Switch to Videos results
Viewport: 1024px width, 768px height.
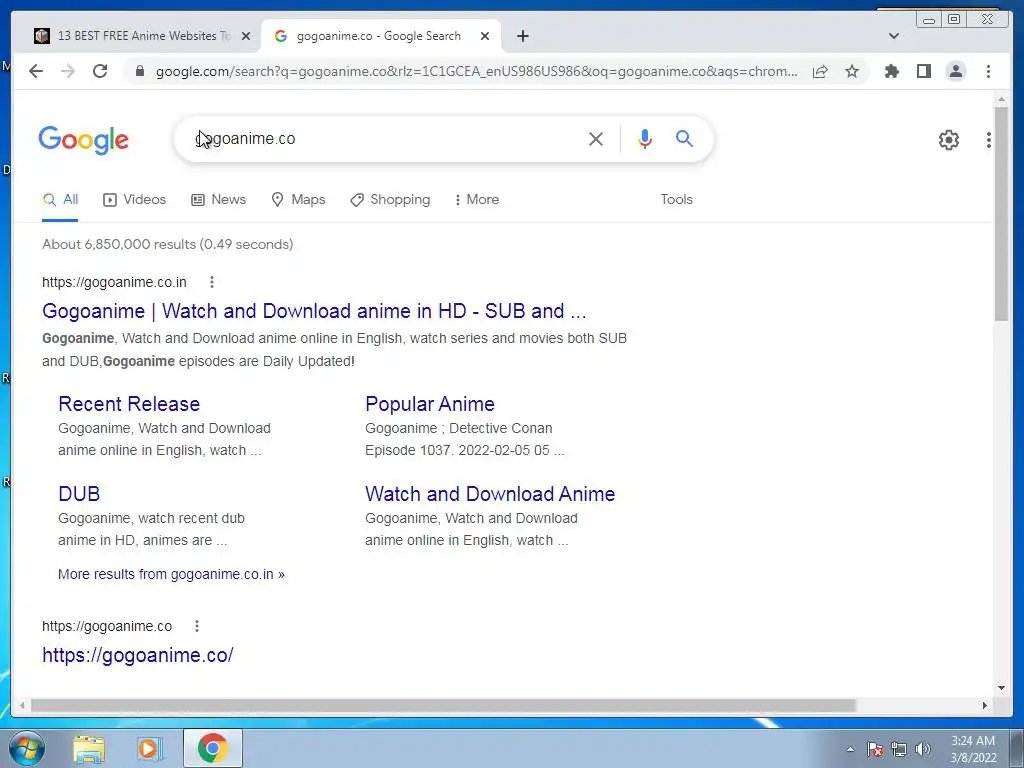pyautogui.click(x=135, y=200)
